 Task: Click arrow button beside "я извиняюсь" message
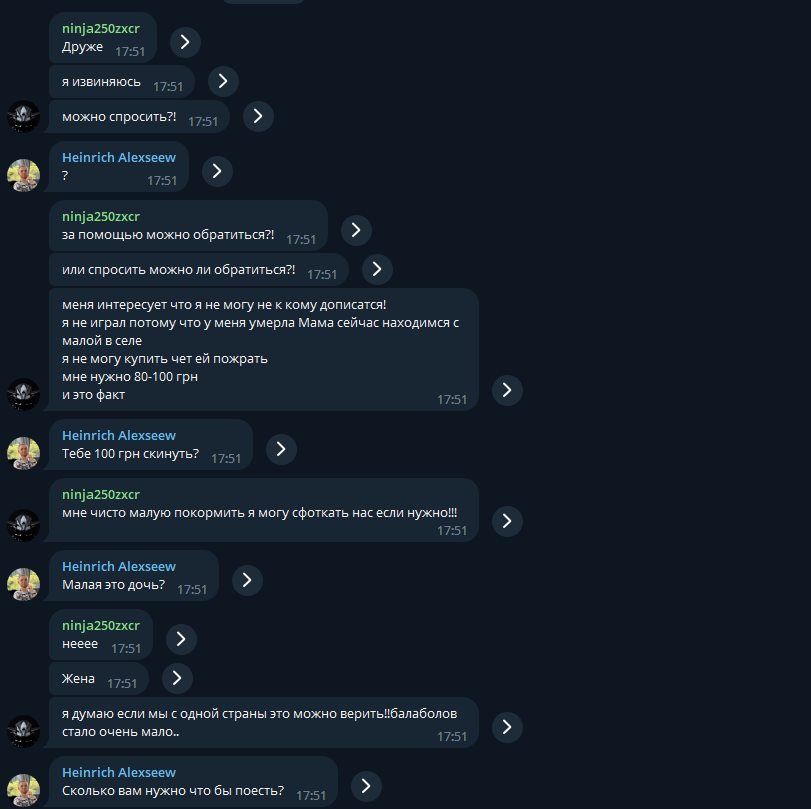click(223, 81)
